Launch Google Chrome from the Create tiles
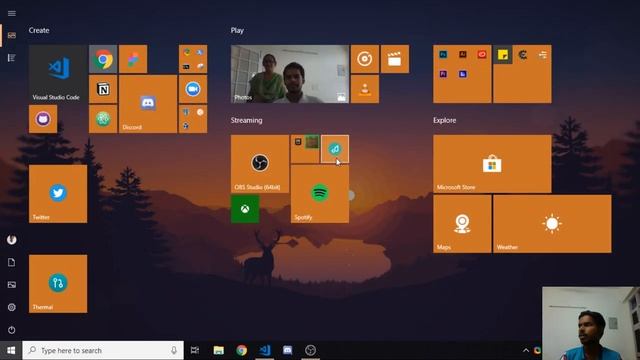Viewport: 640px width, 360px height. point(103,59)
